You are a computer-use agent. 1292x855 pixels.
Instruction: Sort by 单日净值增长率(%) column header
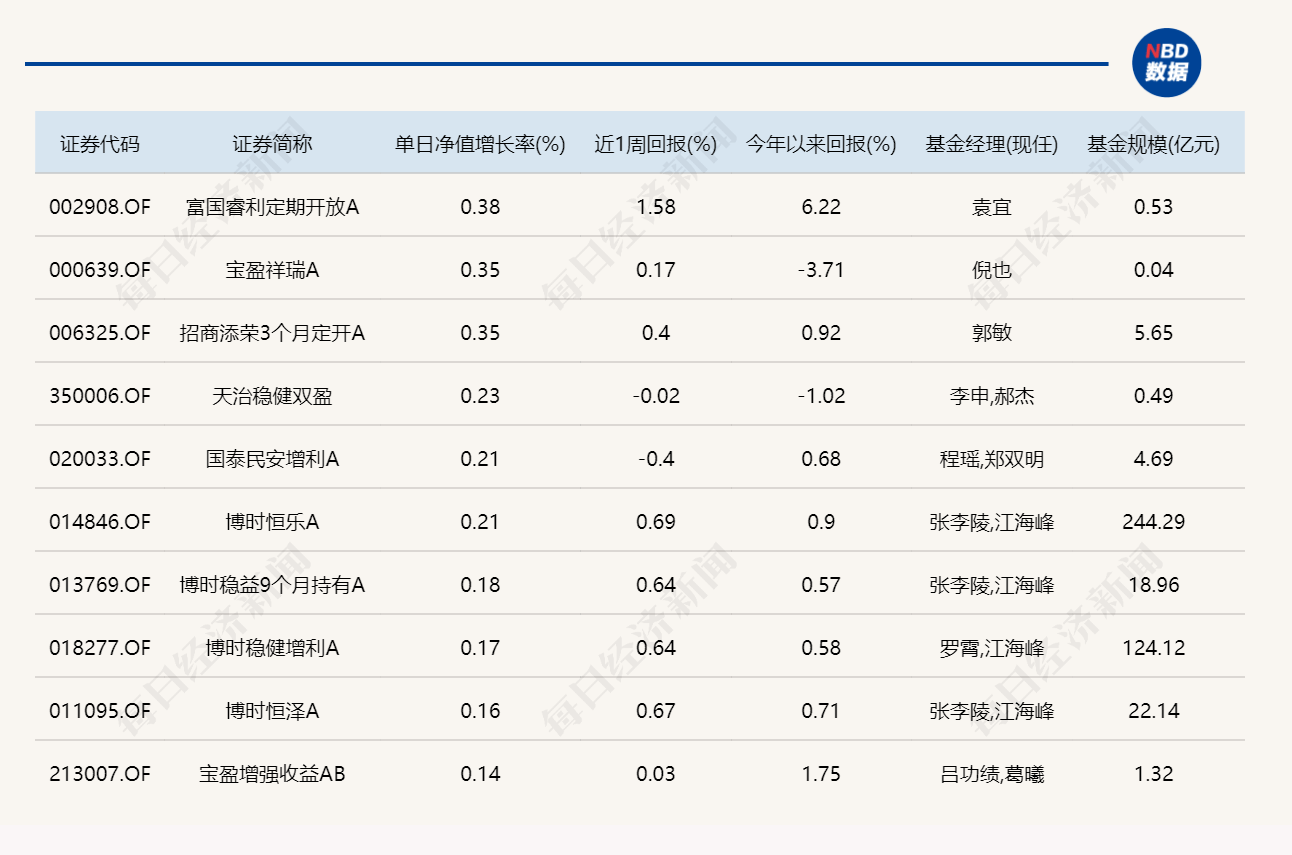pos(480,144)
